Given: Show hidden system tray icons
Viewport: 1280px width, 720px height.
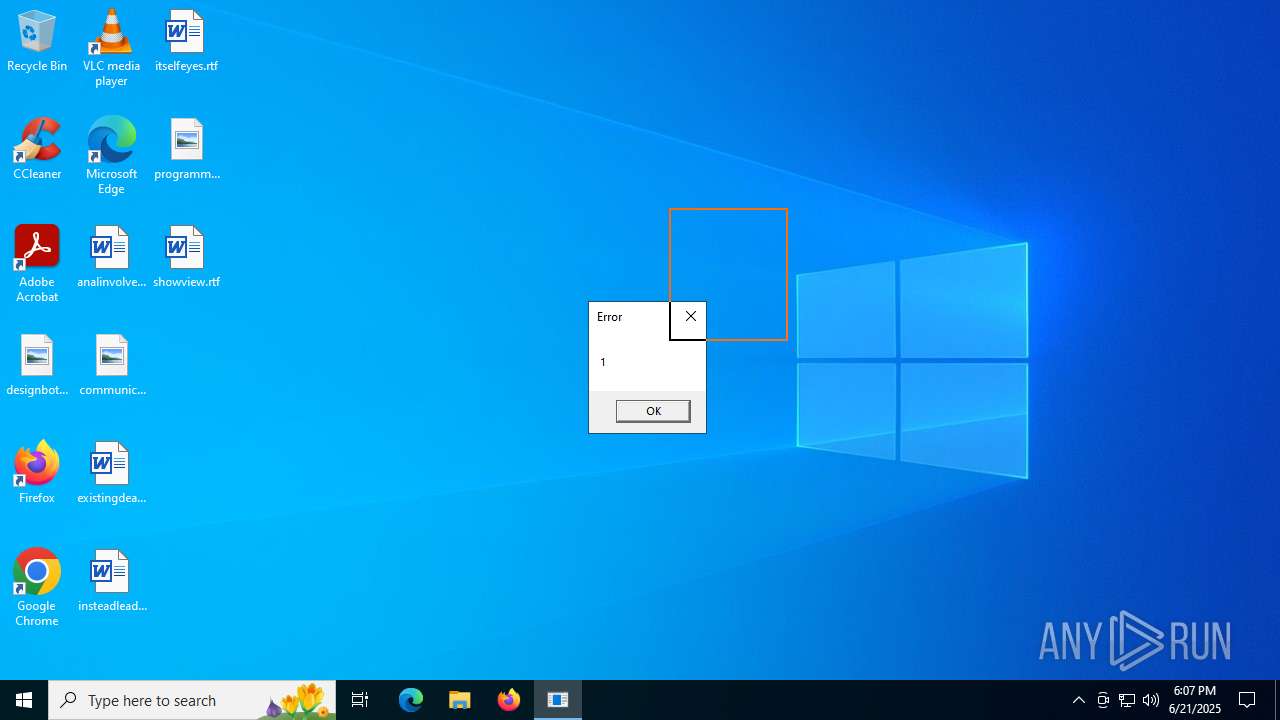Looking at the screenshot, I should (1079, 700).
